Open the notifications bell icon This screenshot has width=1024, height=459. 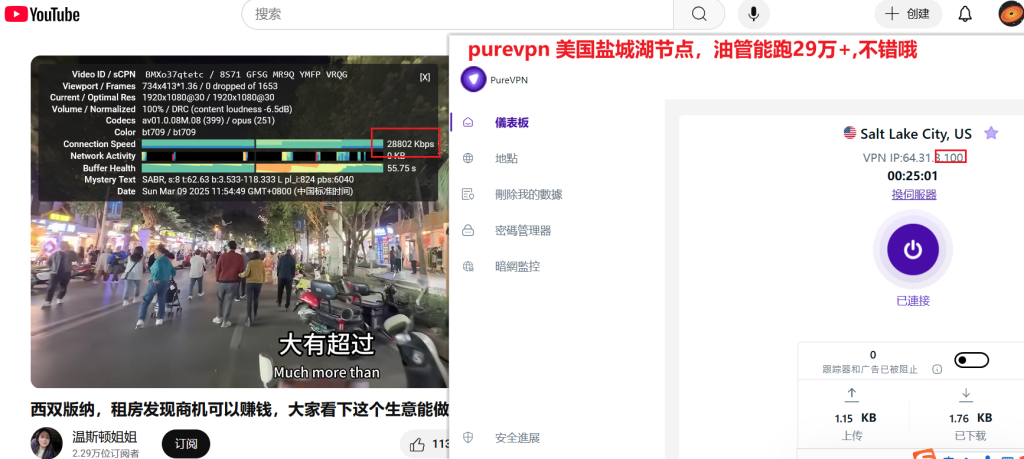point(965,14)
